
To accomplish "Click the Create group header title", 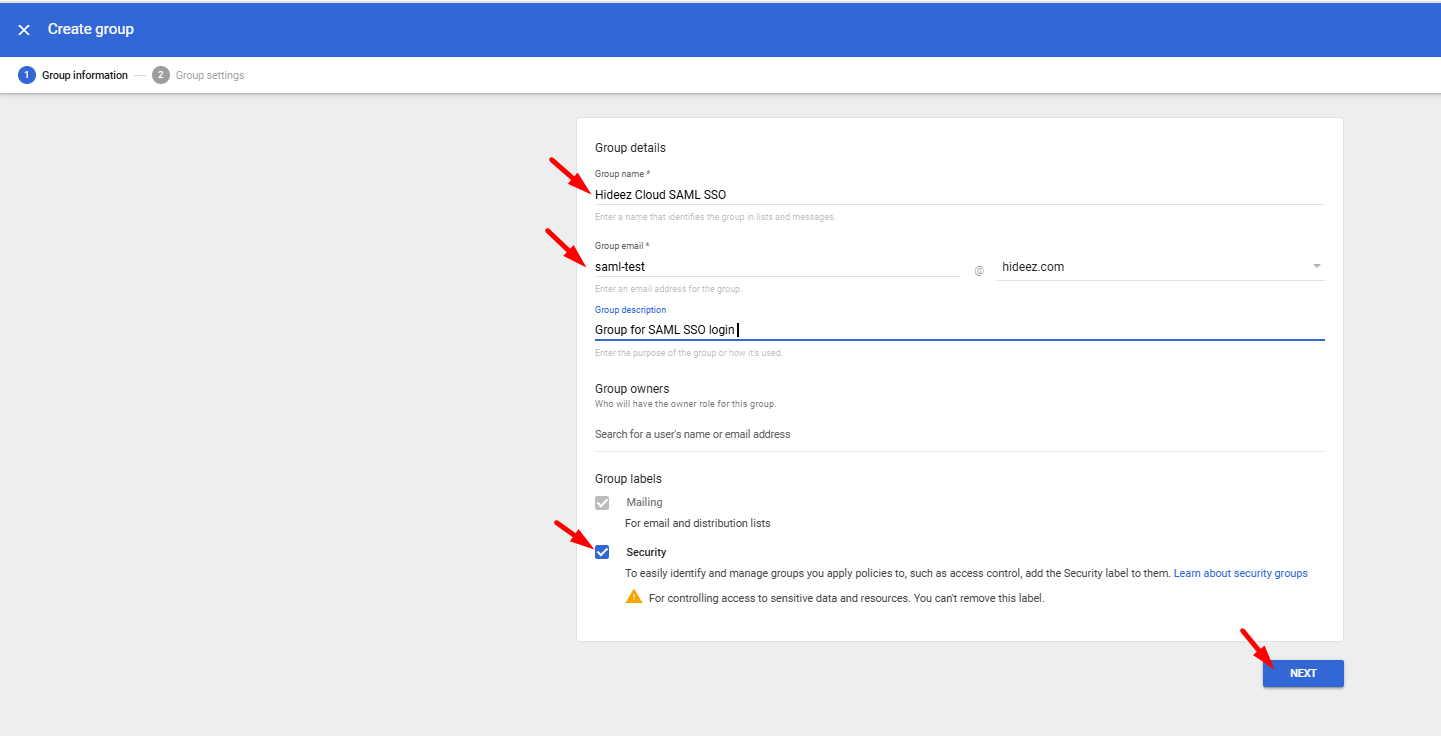I will (x=91, y=30).
